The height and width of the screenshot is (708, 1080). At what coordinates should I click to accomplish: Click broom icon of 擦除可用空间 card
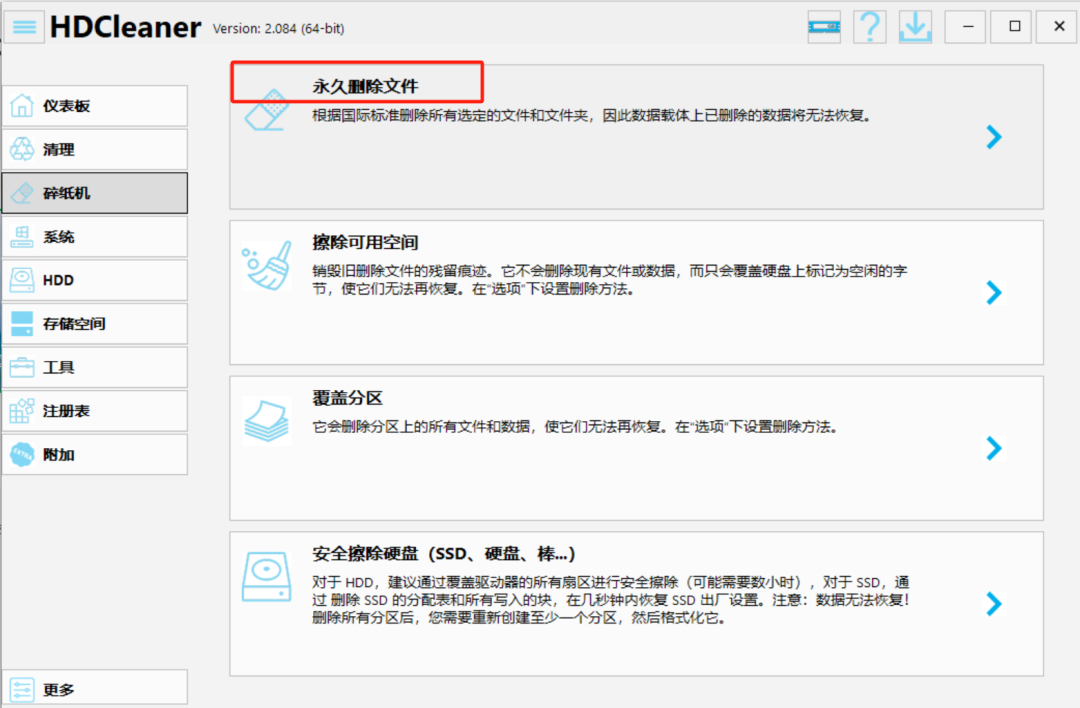pos(267,265)
